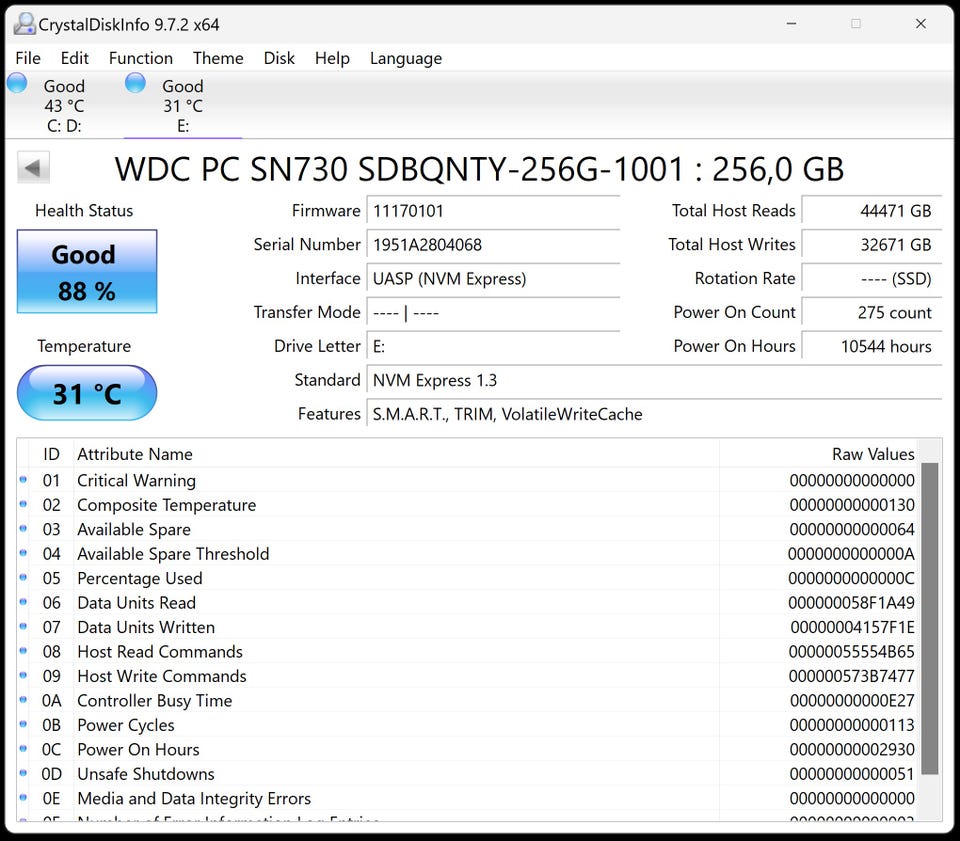The width and height of the screenshot is (960, 841).
Task: Open the Disk menu
Action: pyautogui.click(x=279, y=58)
